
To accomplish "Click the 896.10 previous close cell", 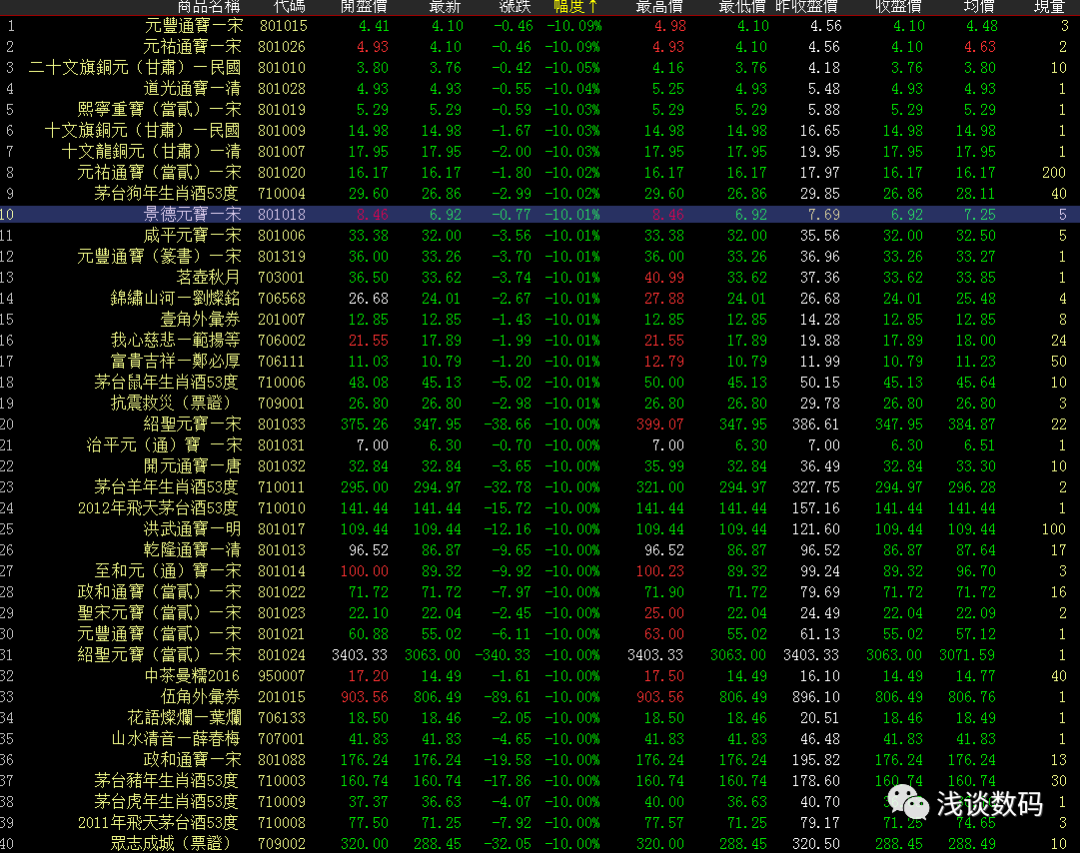I will pos(816,697).
